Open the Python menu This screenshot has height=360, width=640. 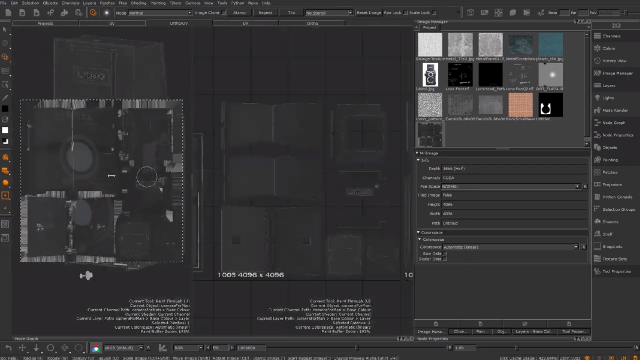pos(237,3)
